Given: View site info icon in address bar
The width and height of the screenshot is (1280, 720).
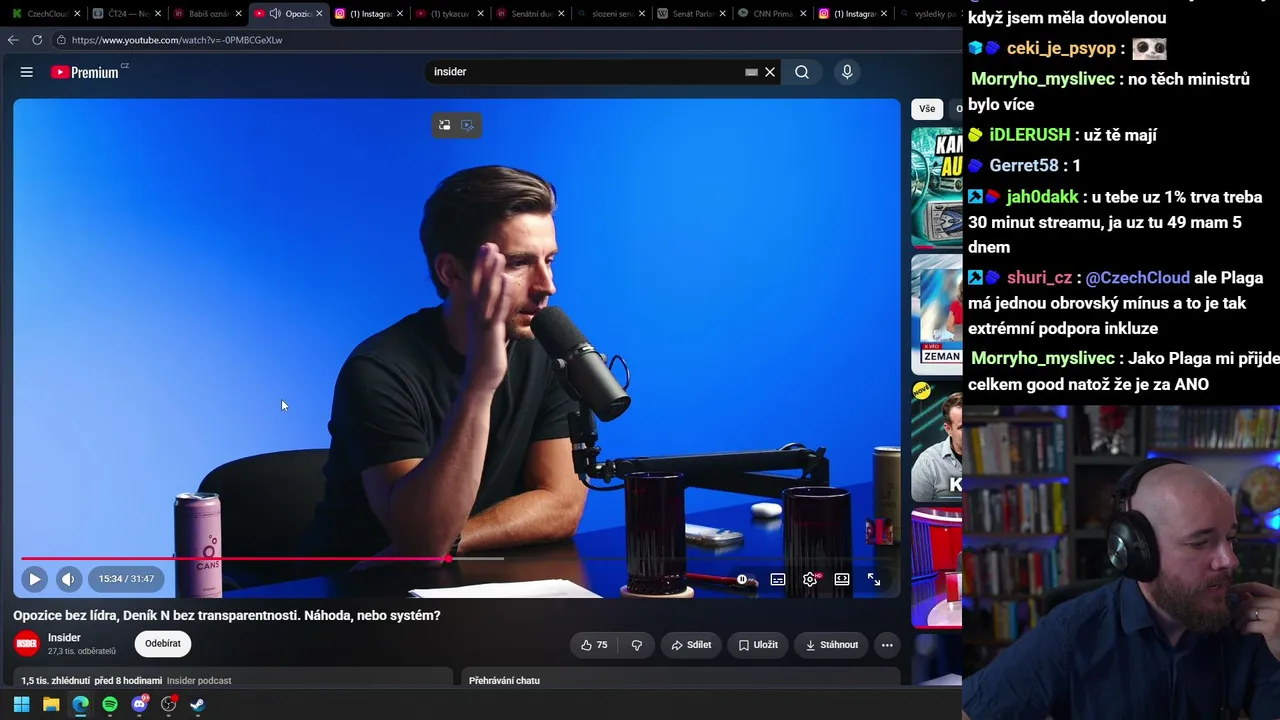Looking at the screenshot, I should (x=61, y=40).
